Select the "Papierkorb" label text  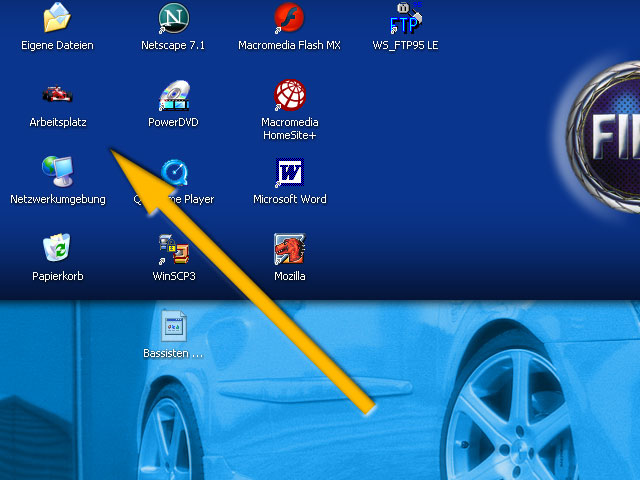[x=57, y=276]
